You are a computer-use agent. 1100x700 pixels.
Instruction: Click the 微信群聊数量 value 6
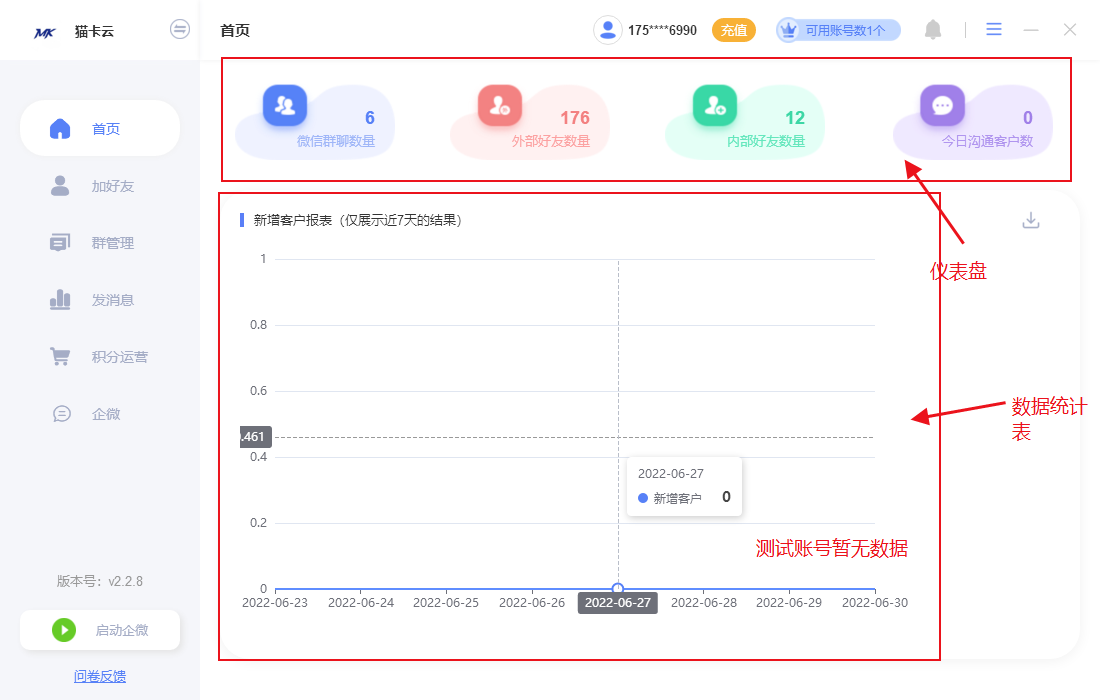(x=370, y=118)
